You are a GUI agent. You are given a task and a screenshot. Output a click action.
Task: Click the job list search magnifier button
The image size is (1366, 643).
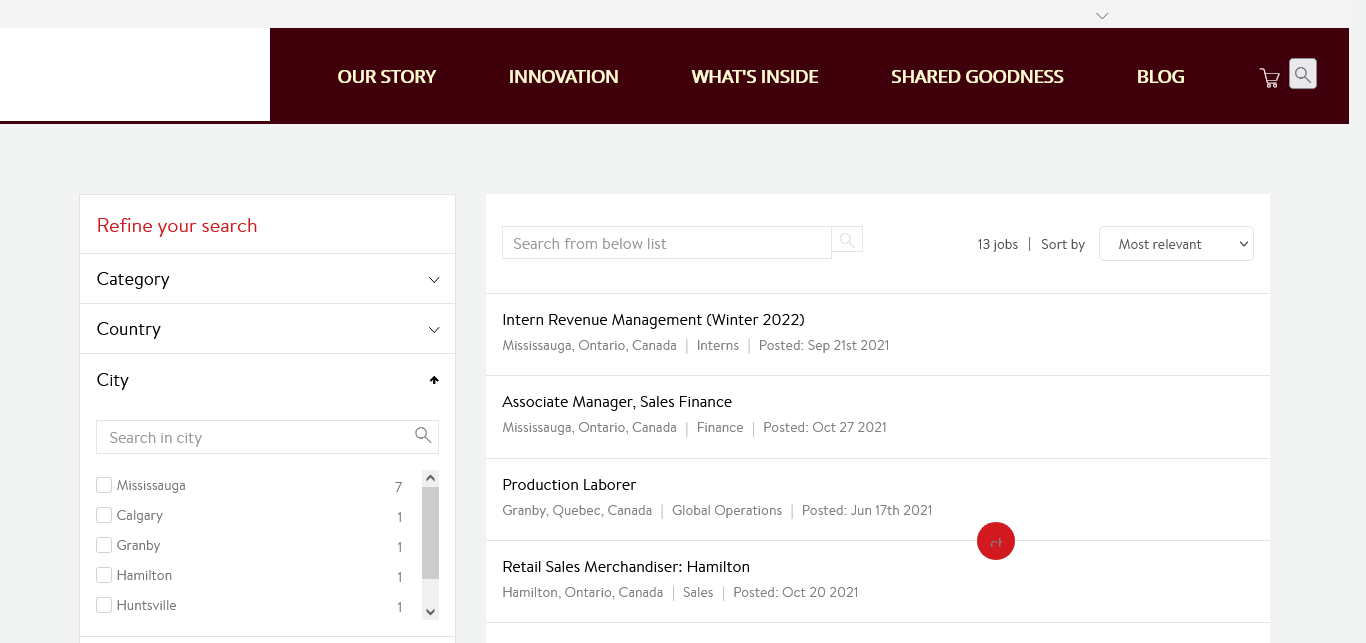click(x=847, y=240)
